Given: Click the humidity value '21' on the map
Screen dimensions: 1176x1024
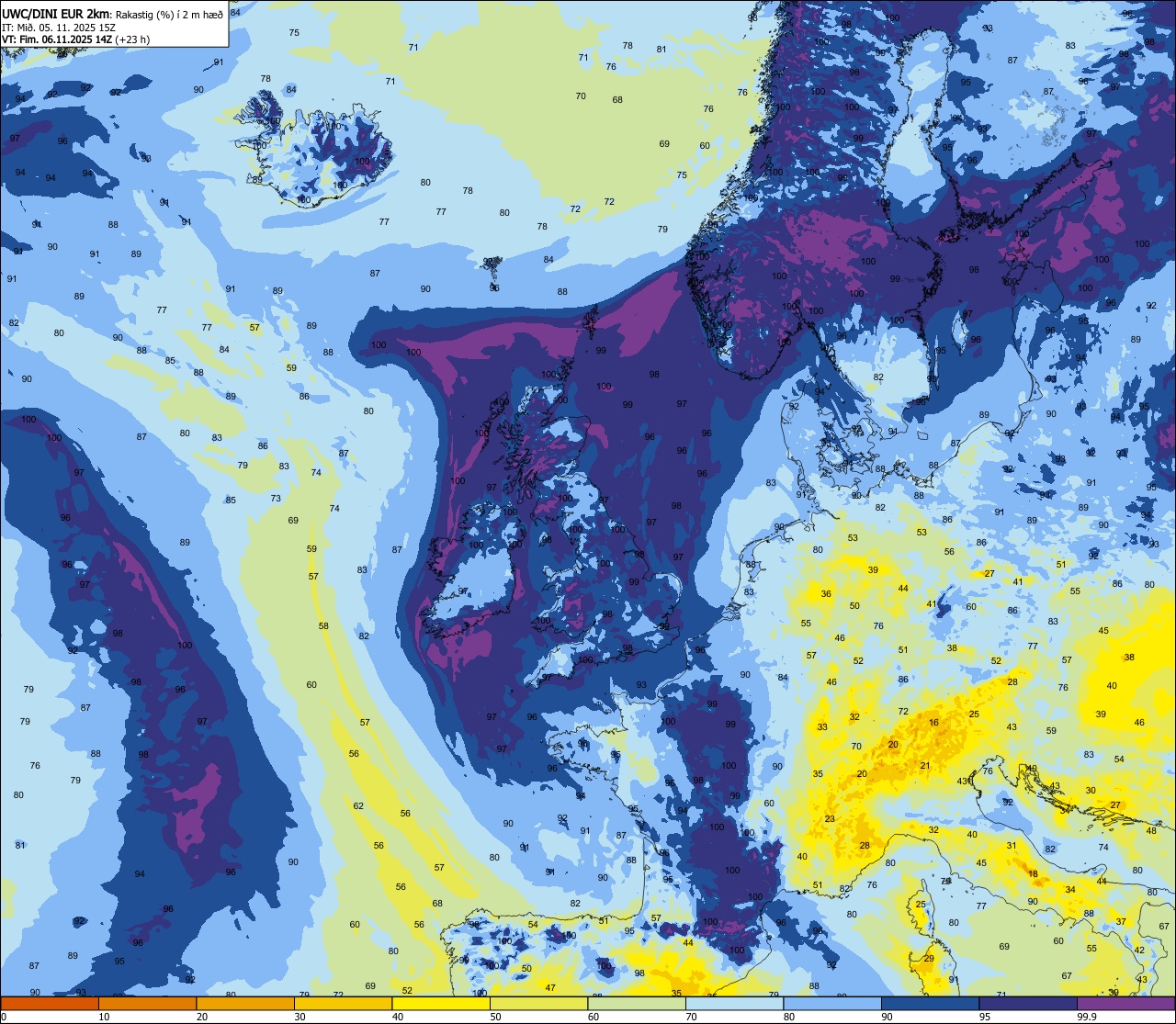Looking at the screenshot, I should pyautogui.click(x=925, y=765).
